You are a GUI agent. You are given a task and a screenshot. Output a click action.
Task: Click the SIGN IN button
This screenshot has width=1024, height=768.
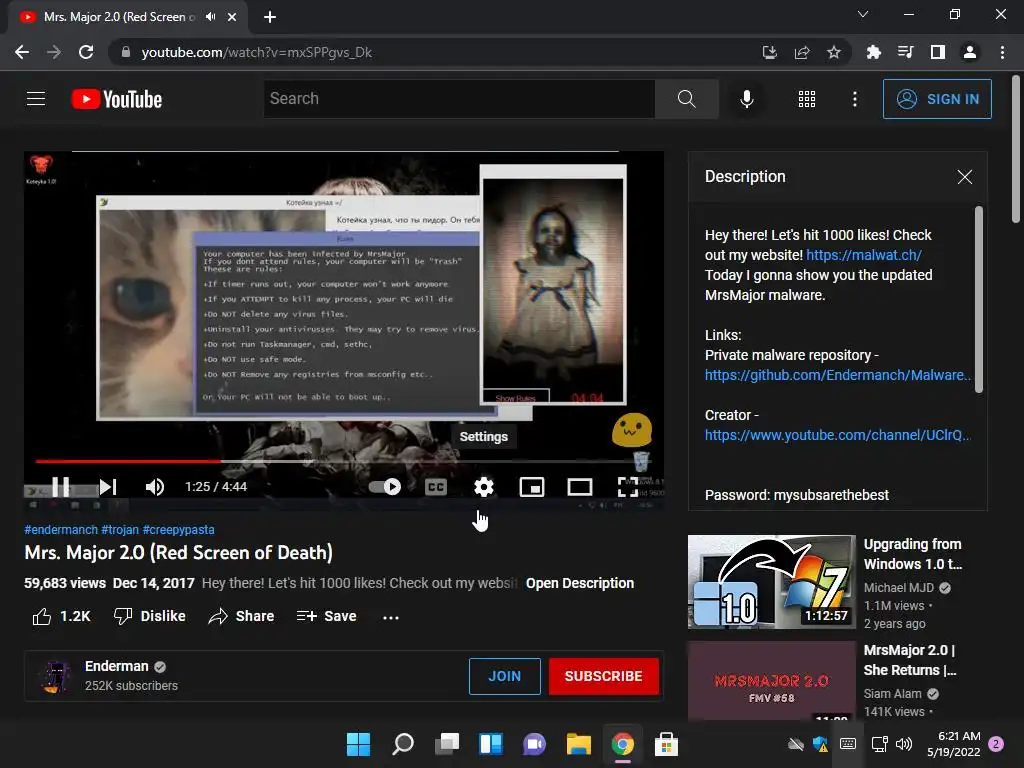click(x=937, y=99)
